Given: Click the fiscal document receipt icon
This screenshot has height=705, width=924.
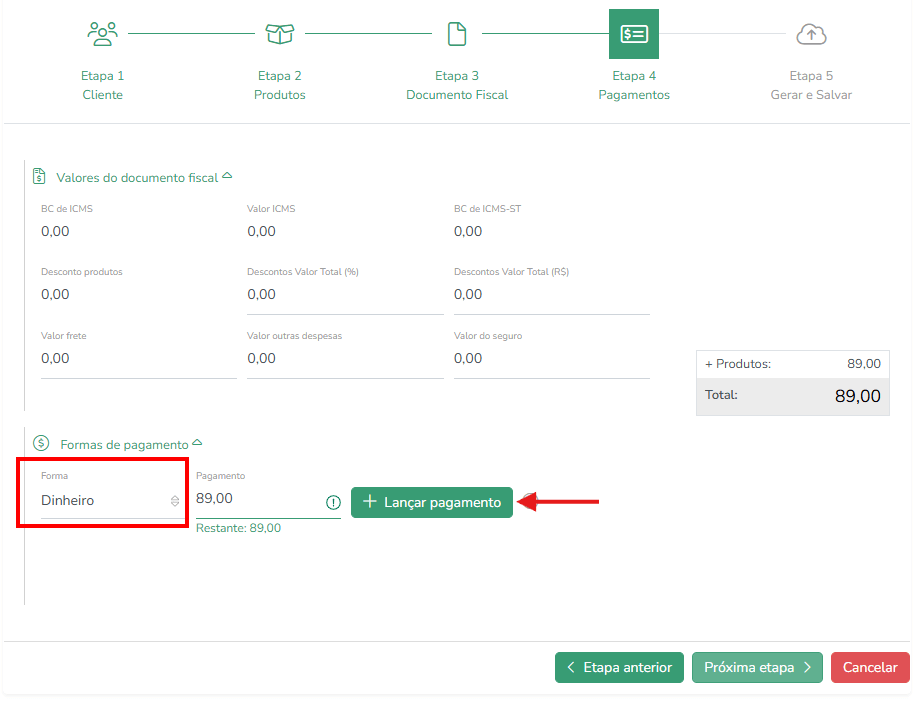Looking at the screenshot, I should [x=39, y=176].
